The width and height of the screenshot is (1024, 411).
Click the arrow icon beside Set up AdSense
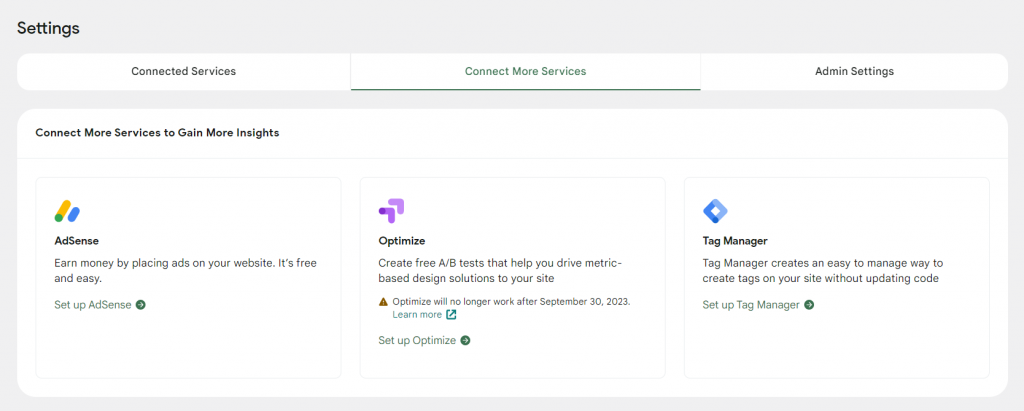(x=140, y=304)
